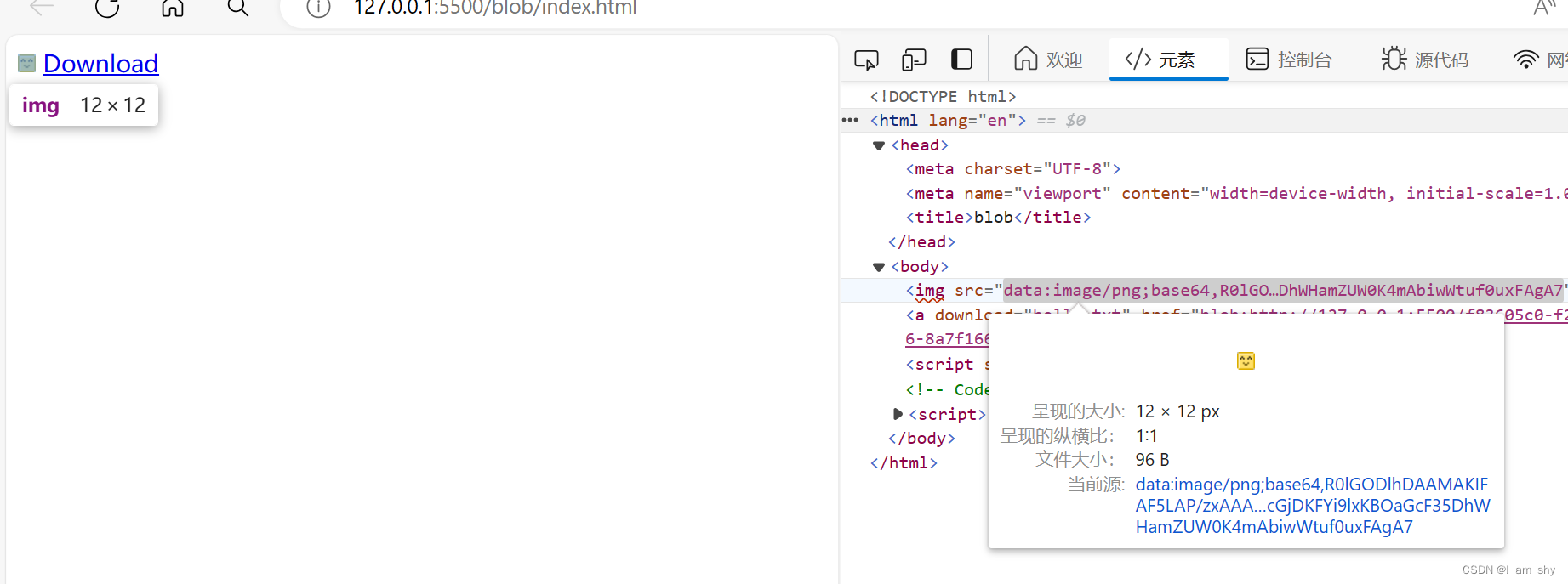This screenshot has width=1568, height=584.
Task: Select the closing </head> tag
Action: pyautogui.click(x=921, y=242)
